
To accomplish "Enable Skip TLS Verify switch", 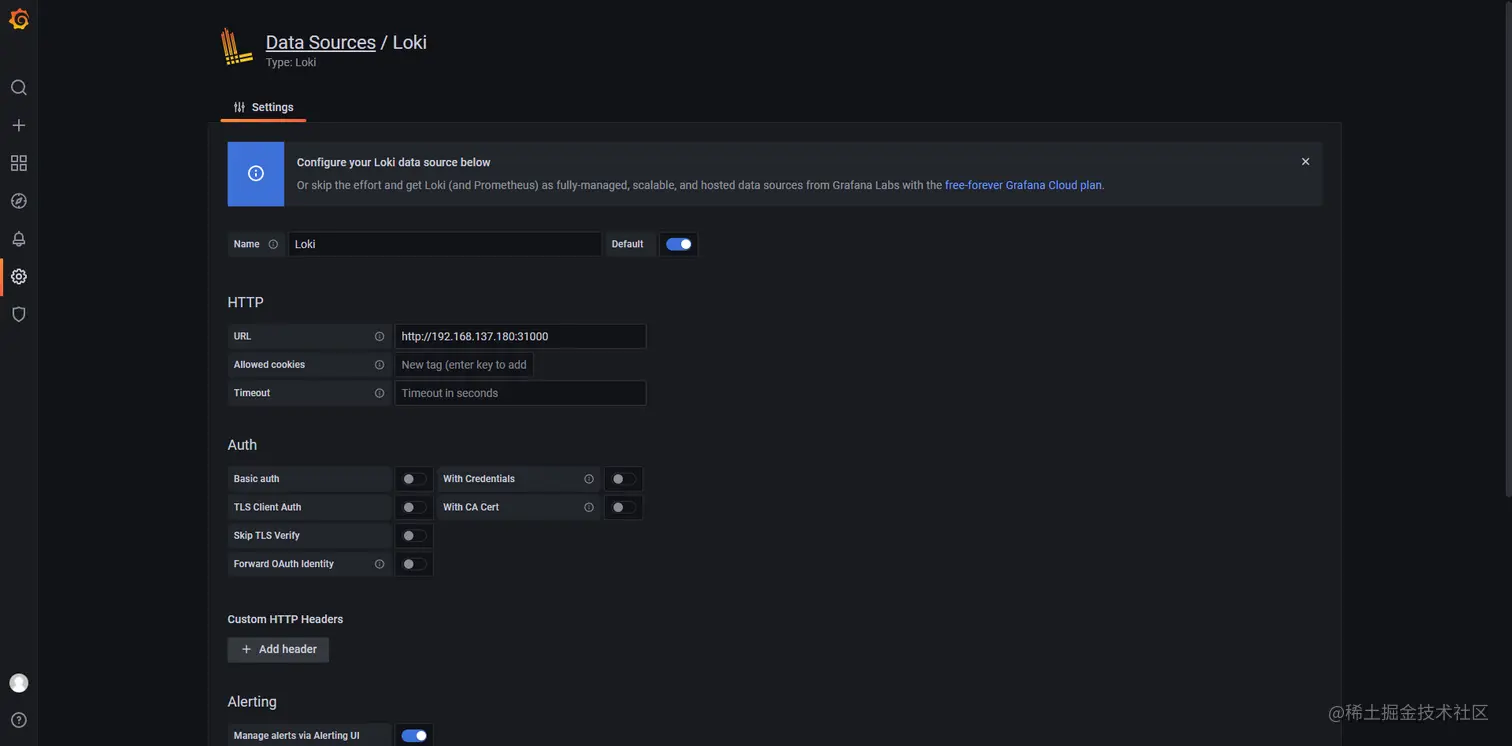I will tap(414, 536).
